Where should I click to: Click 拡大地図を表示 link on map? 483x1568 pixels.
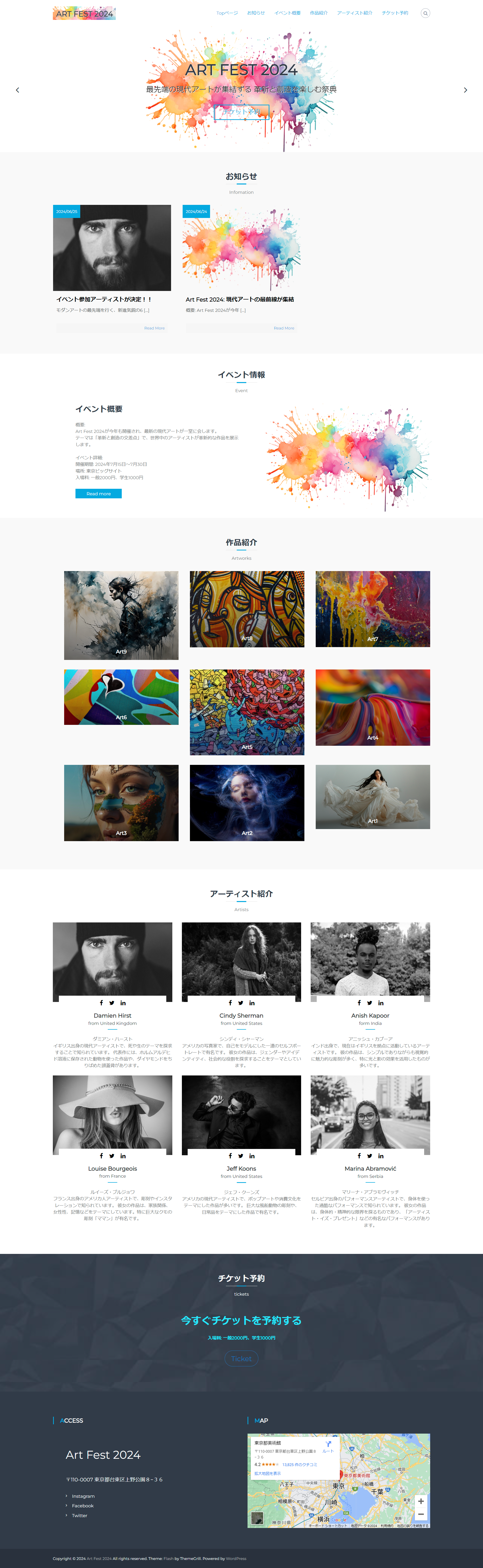[x=268, y=1474]
